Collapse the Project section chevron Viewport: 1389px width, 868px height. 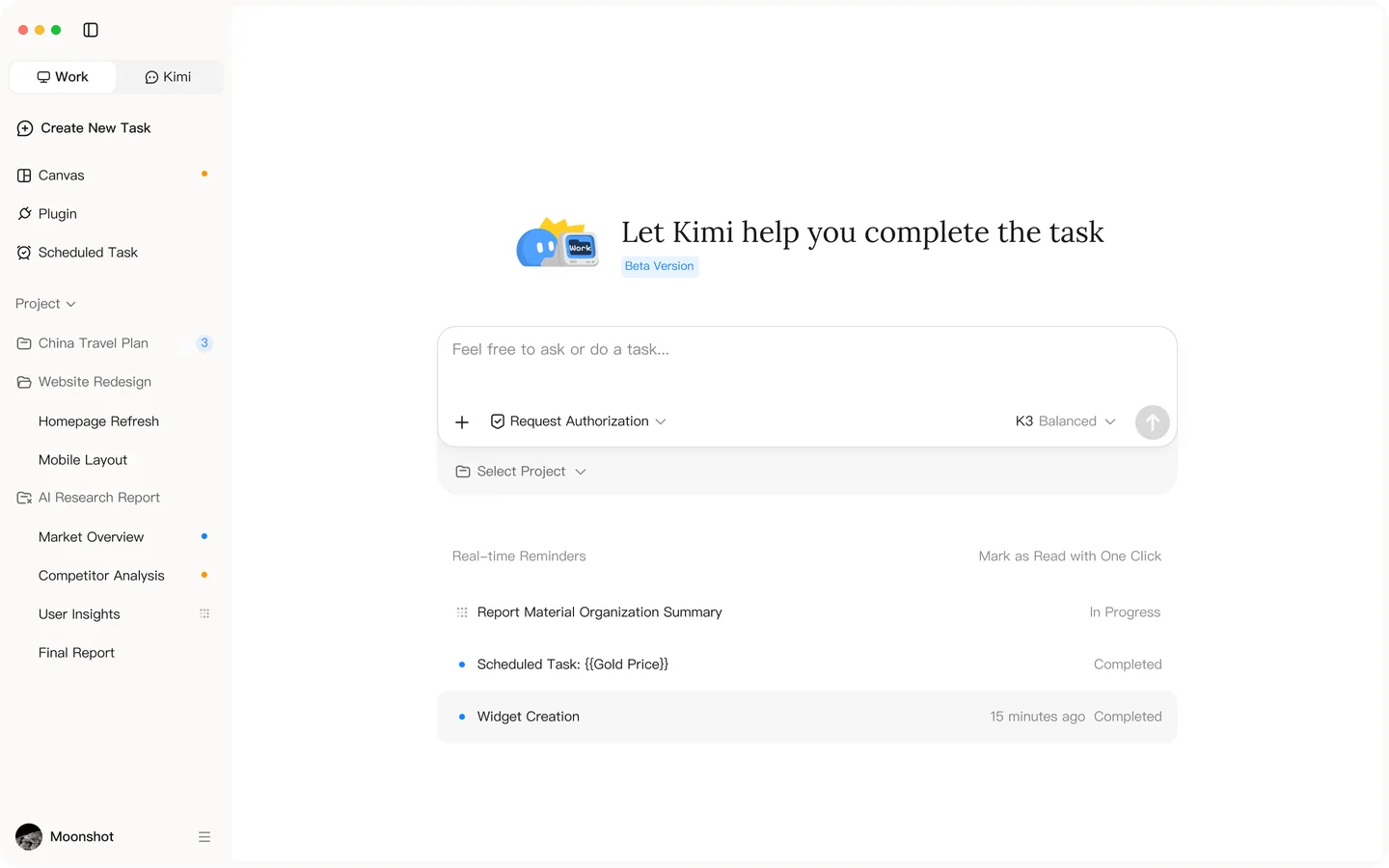point(70,304)
